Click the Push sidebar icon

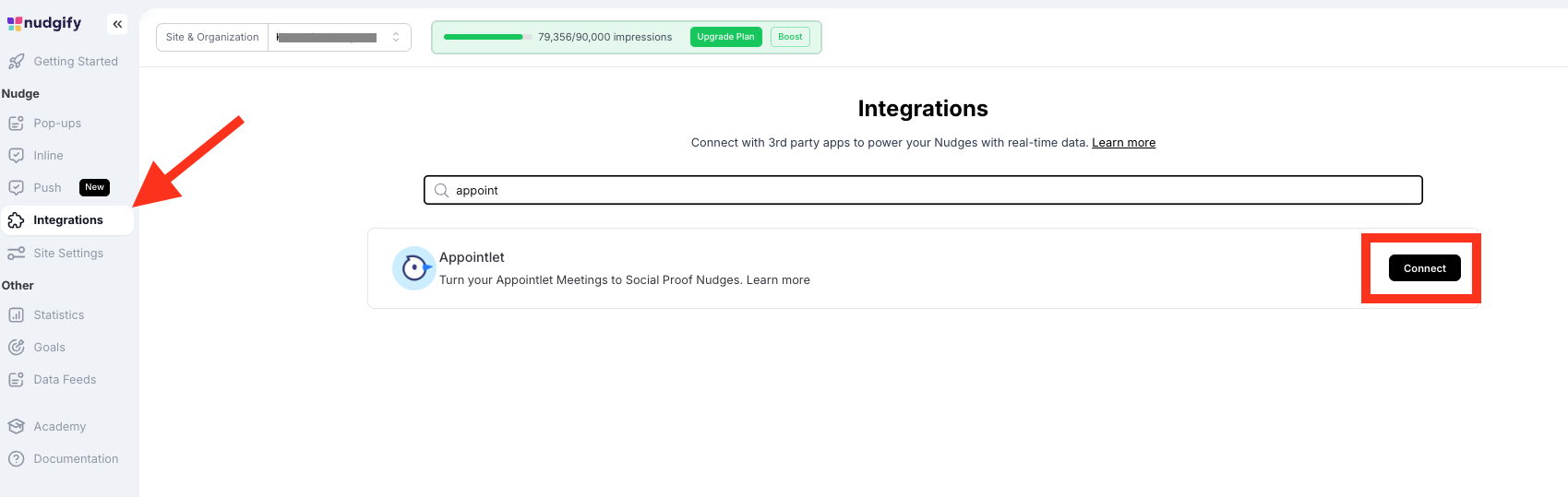[16, 188]
